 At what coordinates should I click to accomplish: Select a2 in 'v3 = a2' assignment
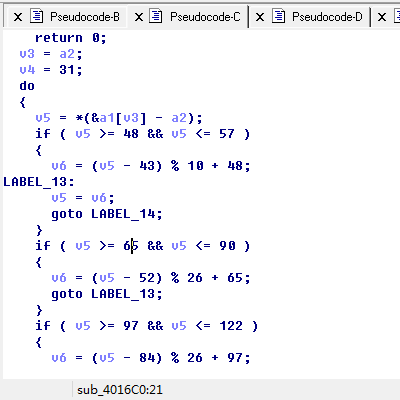pyautogui.click(x=67, y=54)
